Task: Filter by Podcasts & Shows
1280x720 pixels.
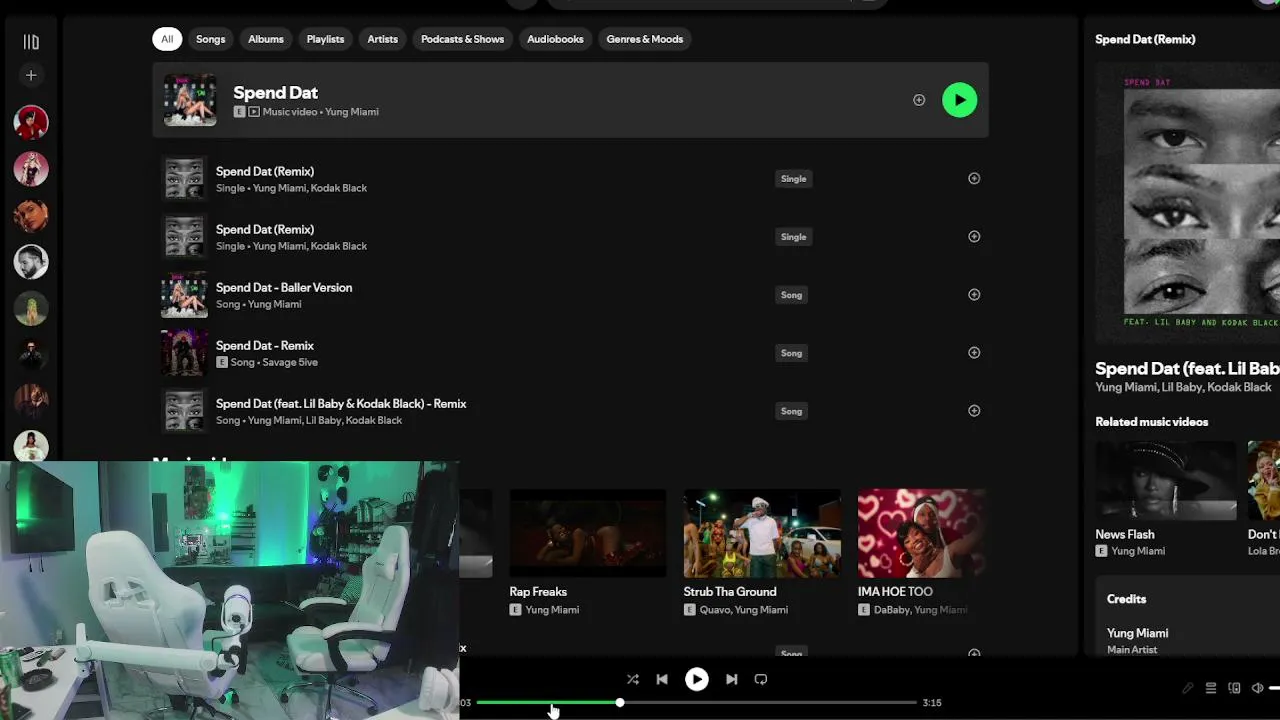Action: pos(462,39)
